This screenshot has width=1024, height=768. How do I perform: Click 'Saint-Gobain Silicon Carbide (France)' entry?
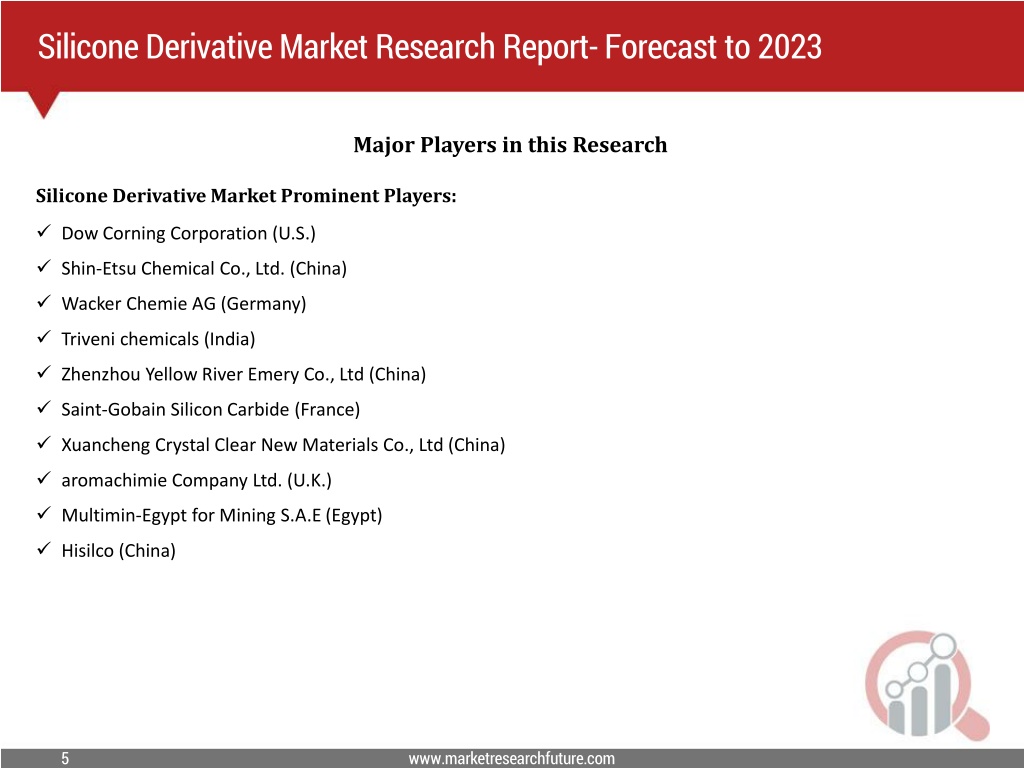(210, 409)
